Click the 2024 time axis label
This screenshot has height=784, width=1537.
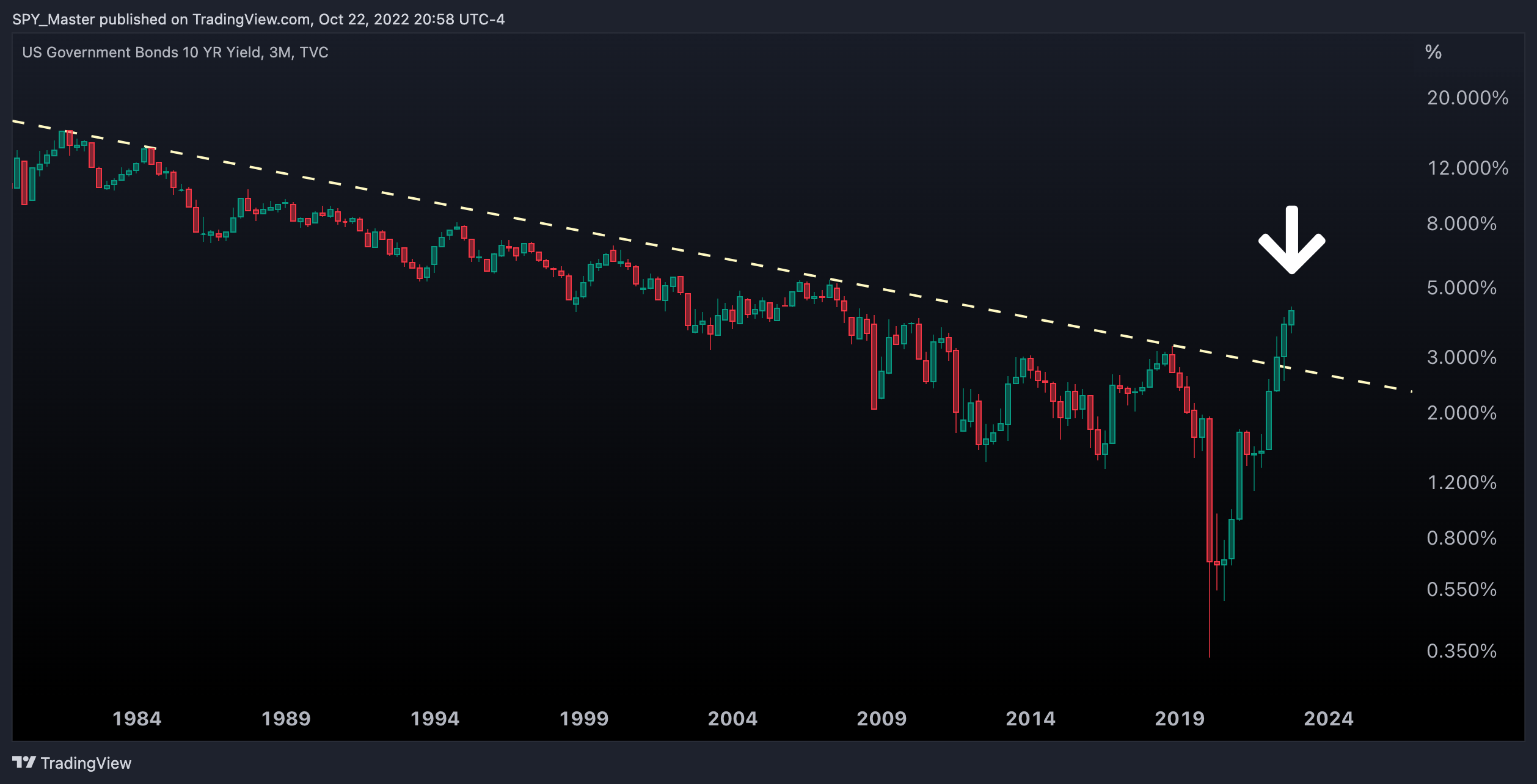coord(1329,719)
